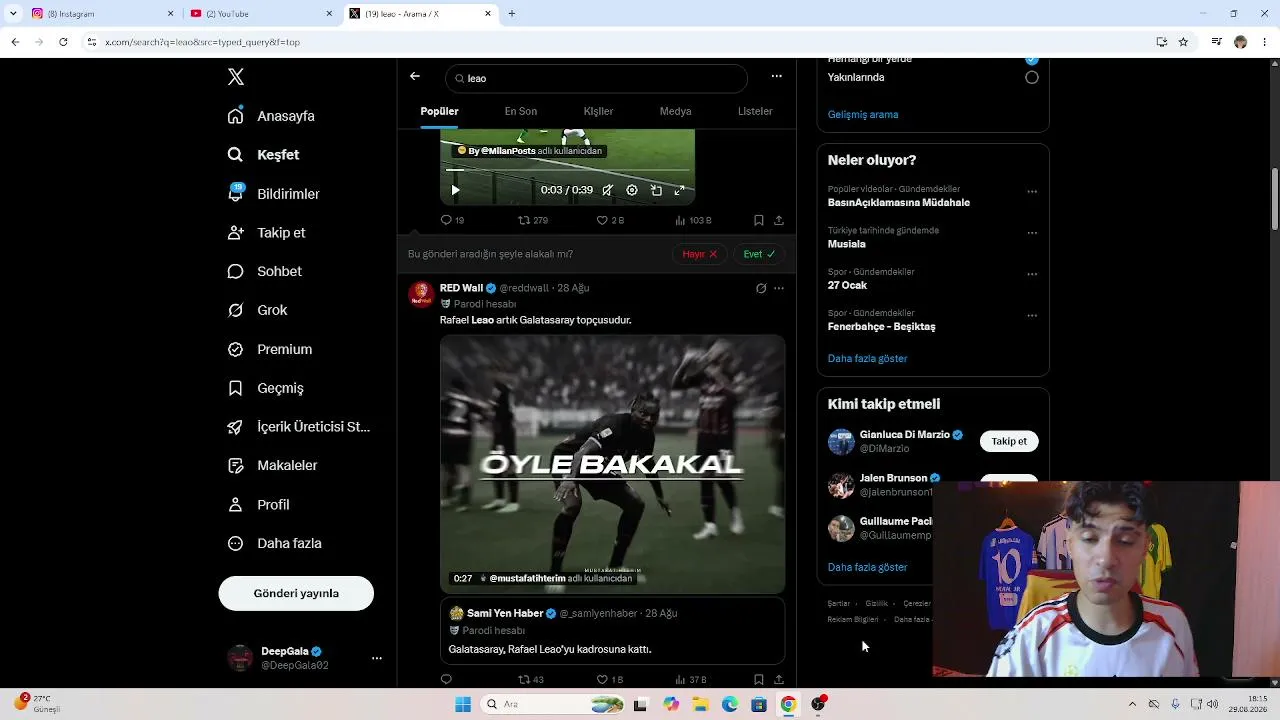Open the Gelişmiş arama link
This screenshot has width=1280, height=720.
(x=863, y=114)
